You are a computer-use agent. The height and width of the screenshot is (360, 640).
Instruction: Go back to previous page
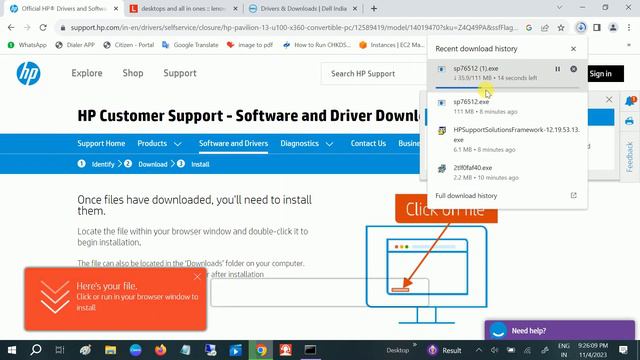(x=11, y=28)
